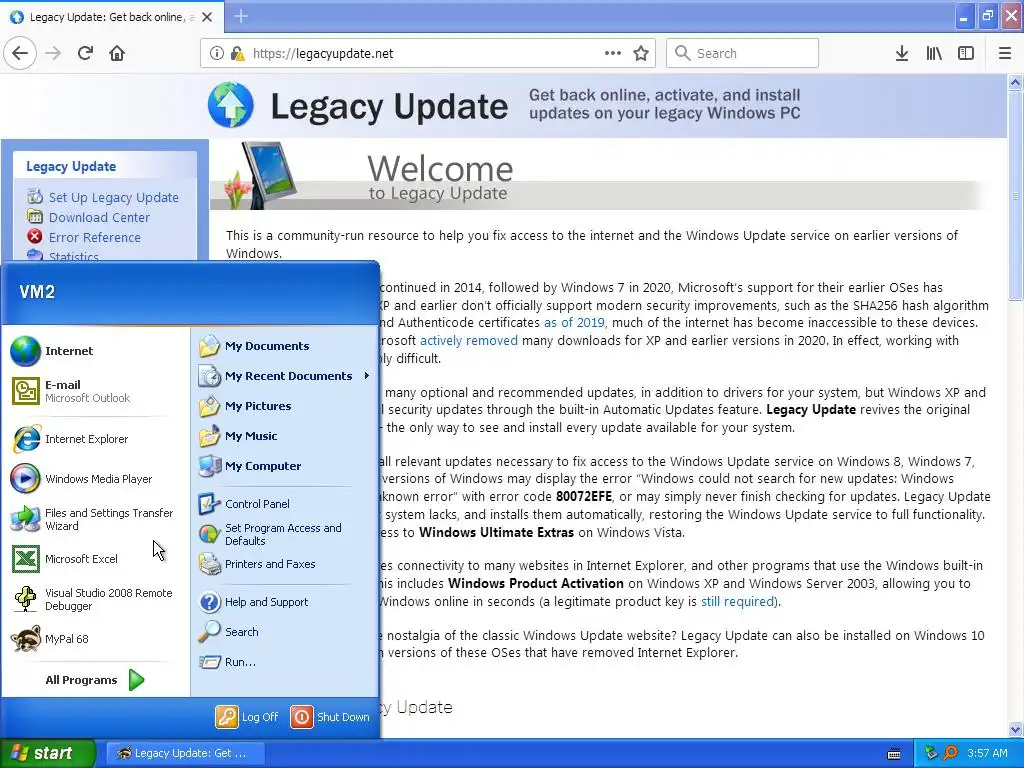Reload the current page
This screenshot has height=768, width=1024.
[x=85, y=54]
